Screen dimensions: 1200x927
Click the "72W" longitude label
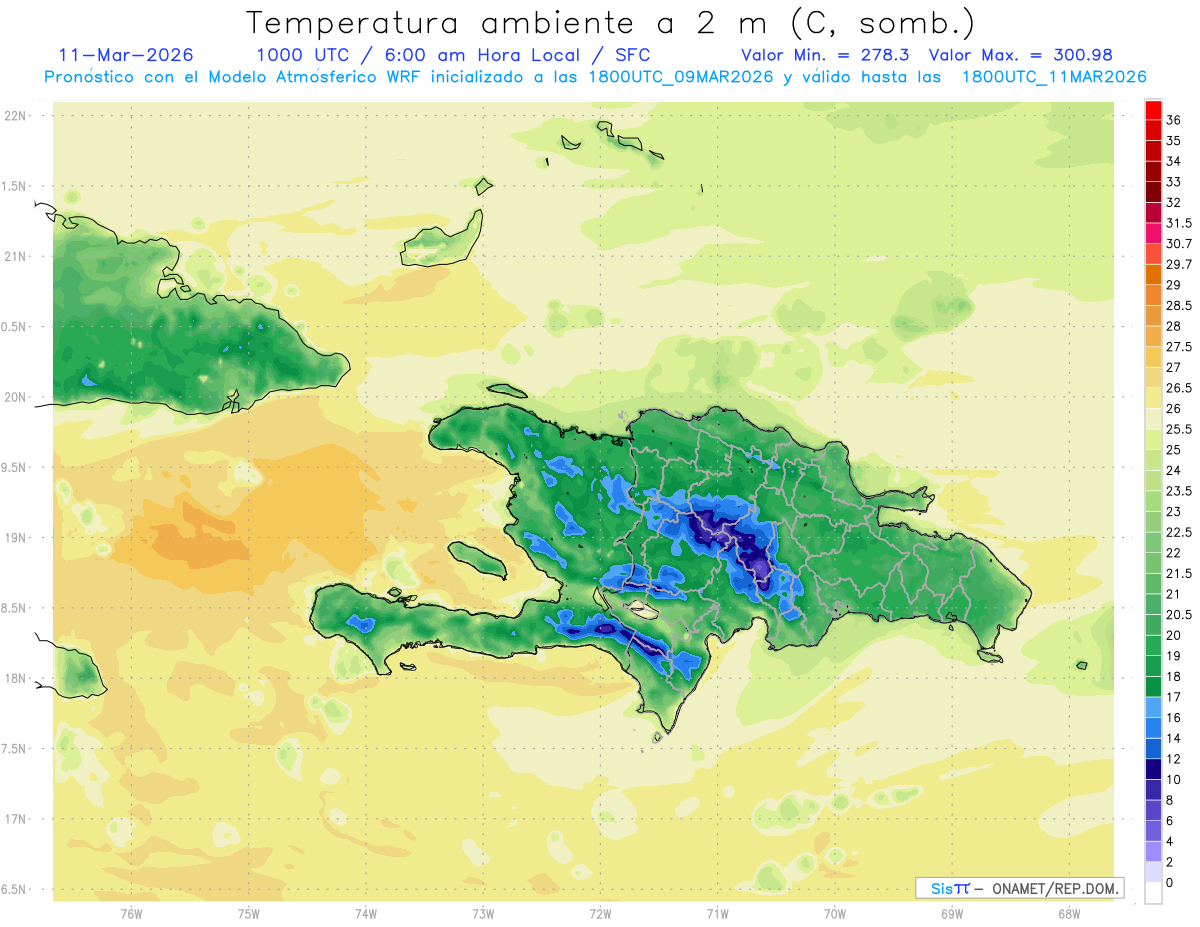point(600,914)
